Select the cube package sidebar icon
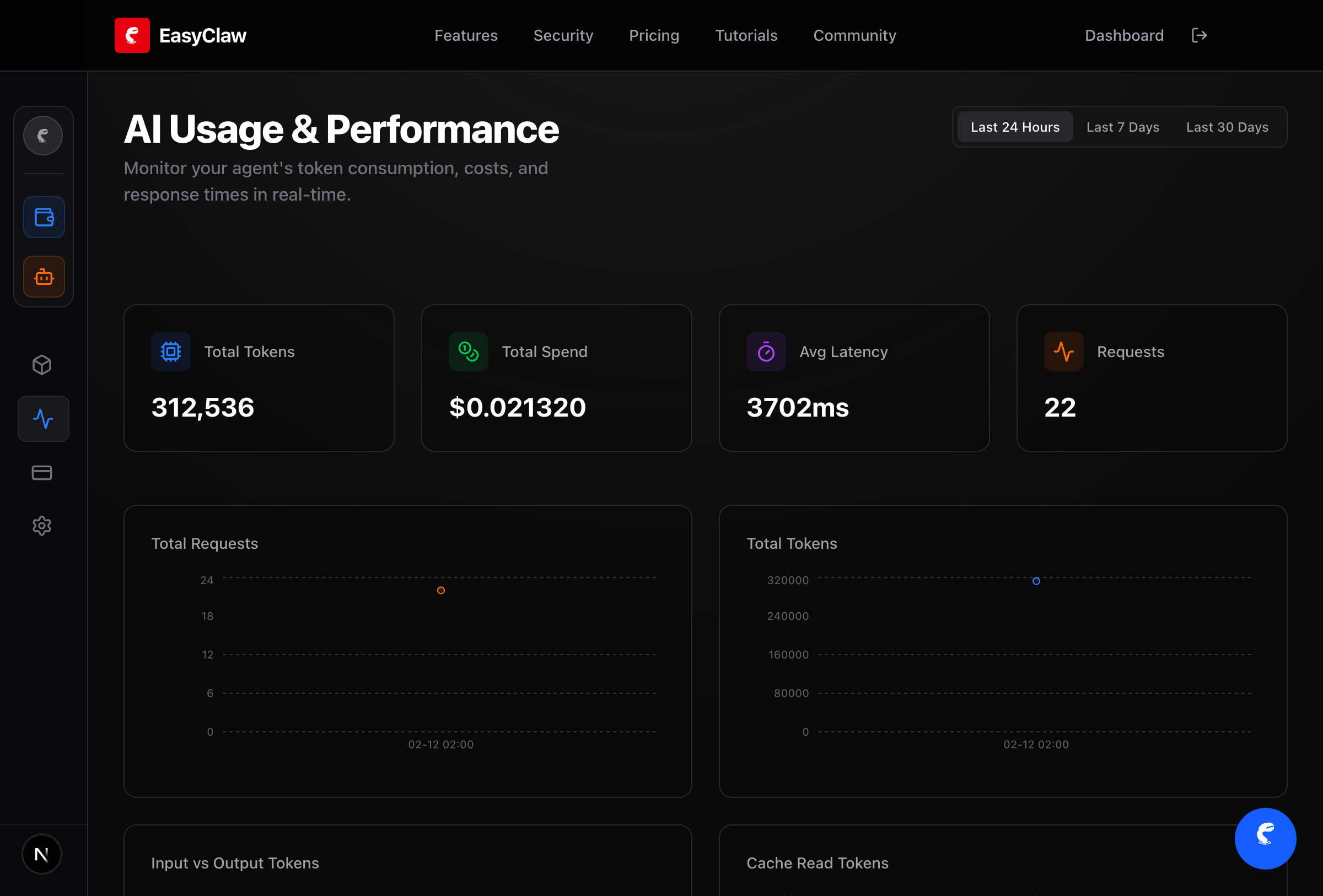 pos(42,365)
